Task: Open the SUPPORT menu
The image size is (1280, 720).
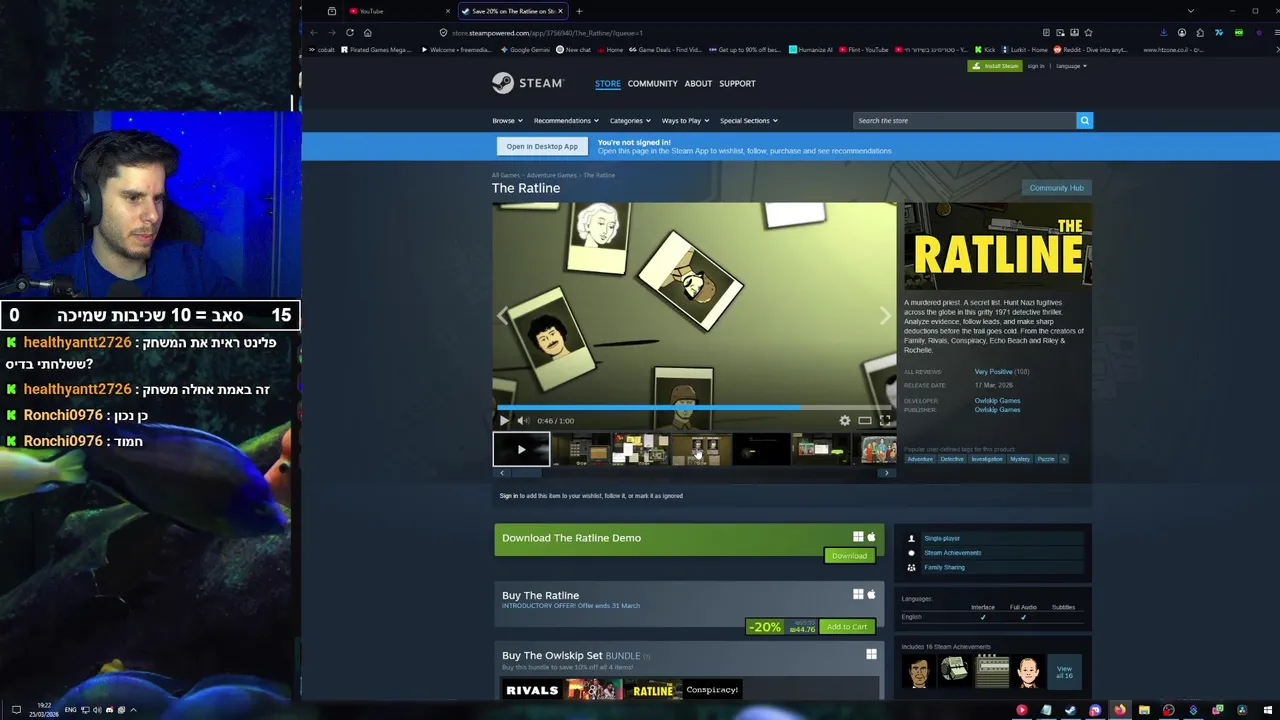Action: click(x=737, y=84)
